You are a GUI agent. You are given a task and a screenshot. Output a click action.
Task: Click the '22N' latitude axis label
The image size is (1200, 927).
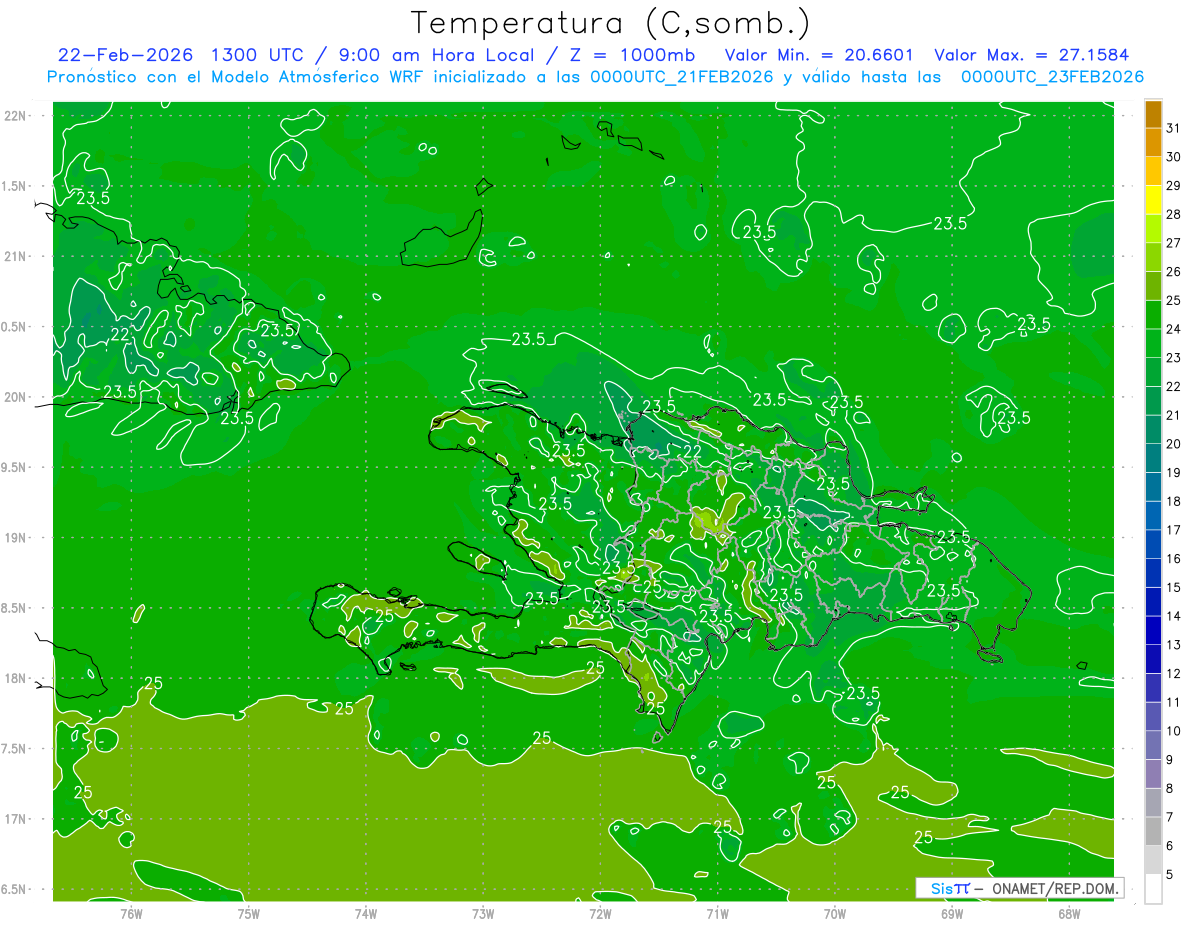click(15, 116)
